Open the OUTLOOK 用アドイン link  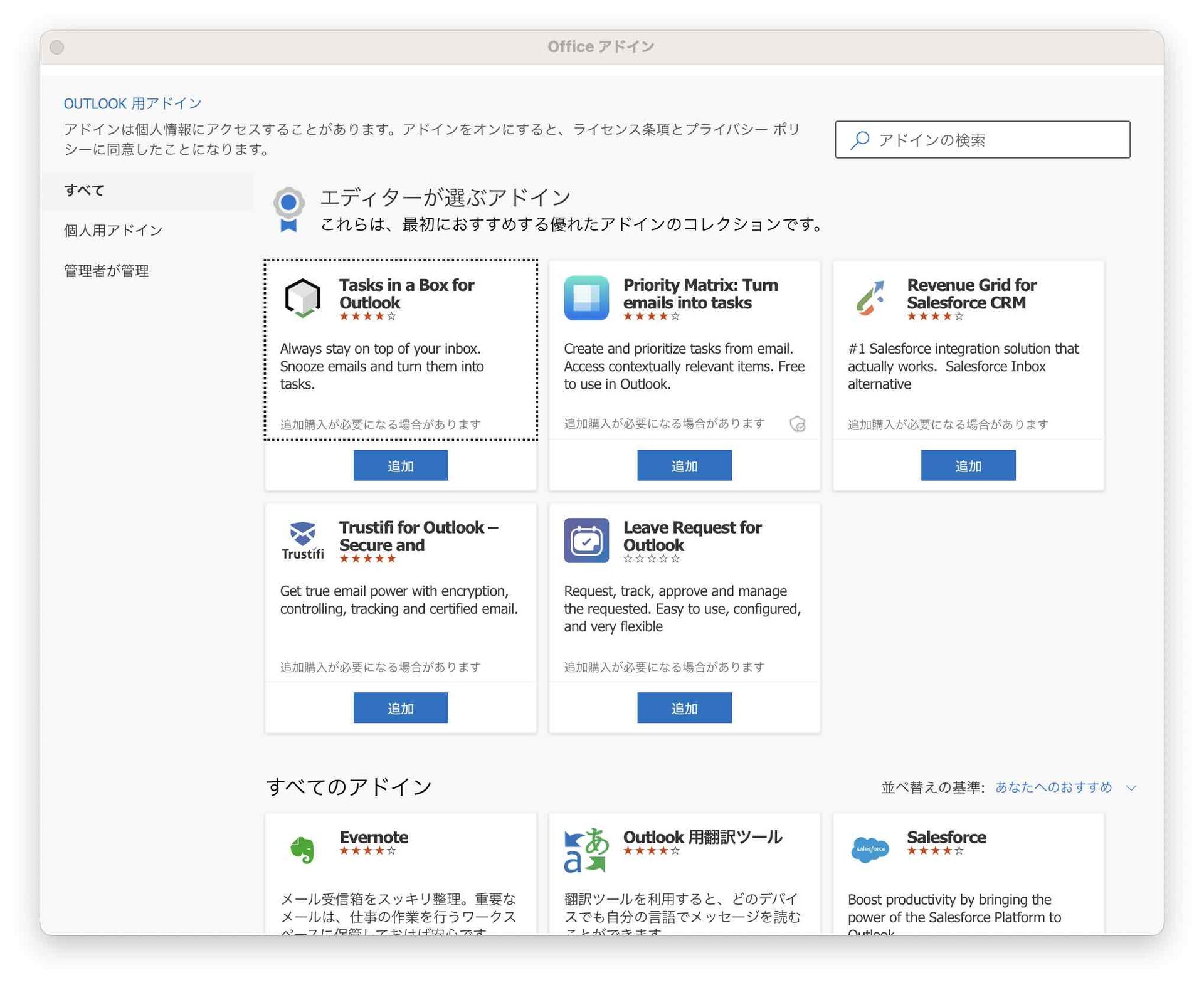point(132,103)
